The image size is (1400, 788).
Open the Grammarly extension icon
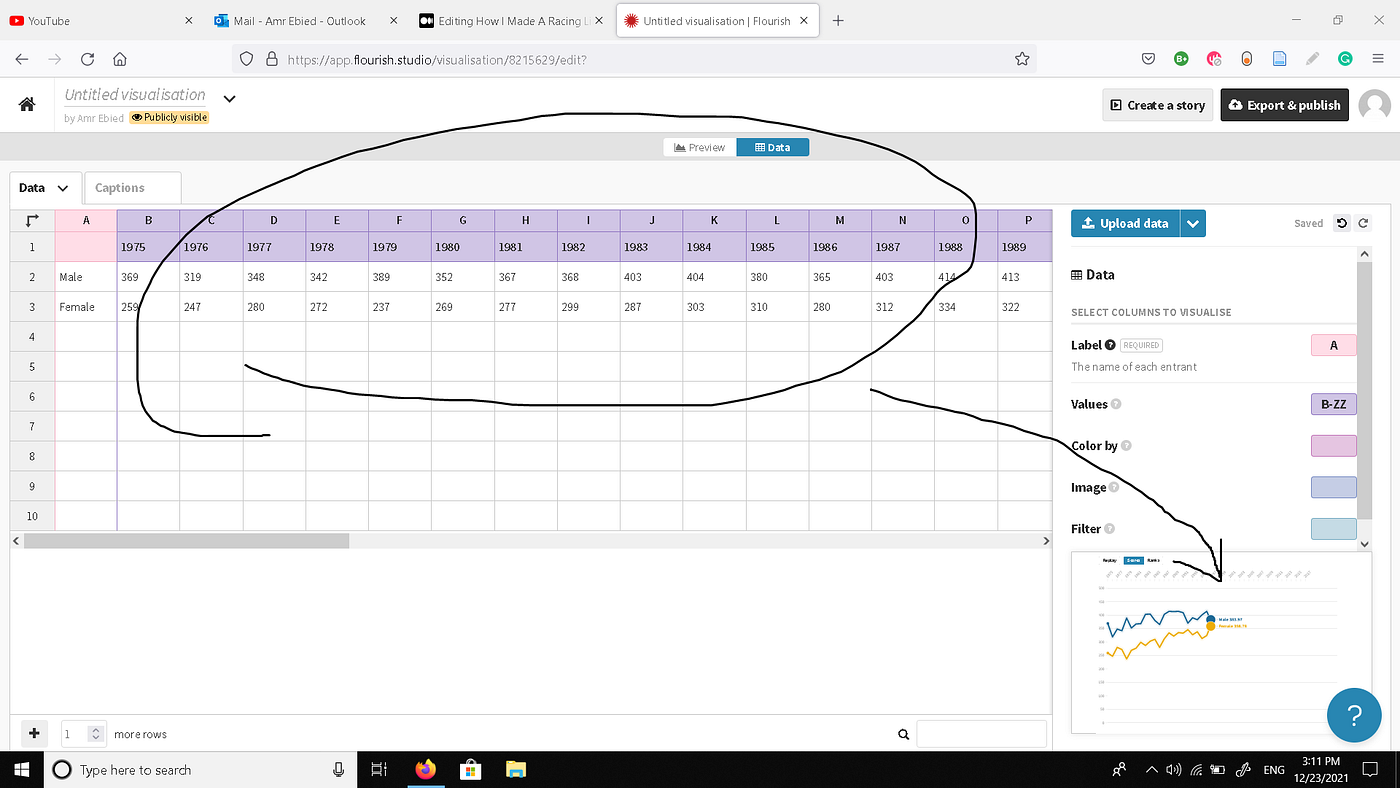(1346, 59)
